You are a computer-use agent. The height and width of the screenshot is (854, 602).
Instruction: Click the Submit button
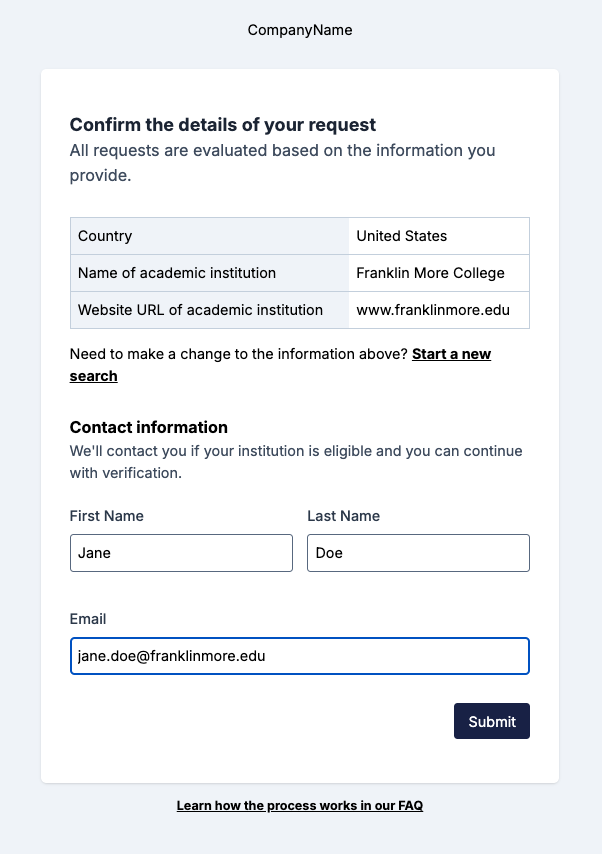491,721
